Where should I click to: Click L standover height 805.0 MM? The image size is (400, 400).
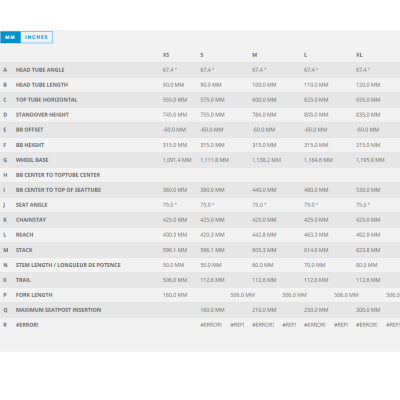[316, 115]
